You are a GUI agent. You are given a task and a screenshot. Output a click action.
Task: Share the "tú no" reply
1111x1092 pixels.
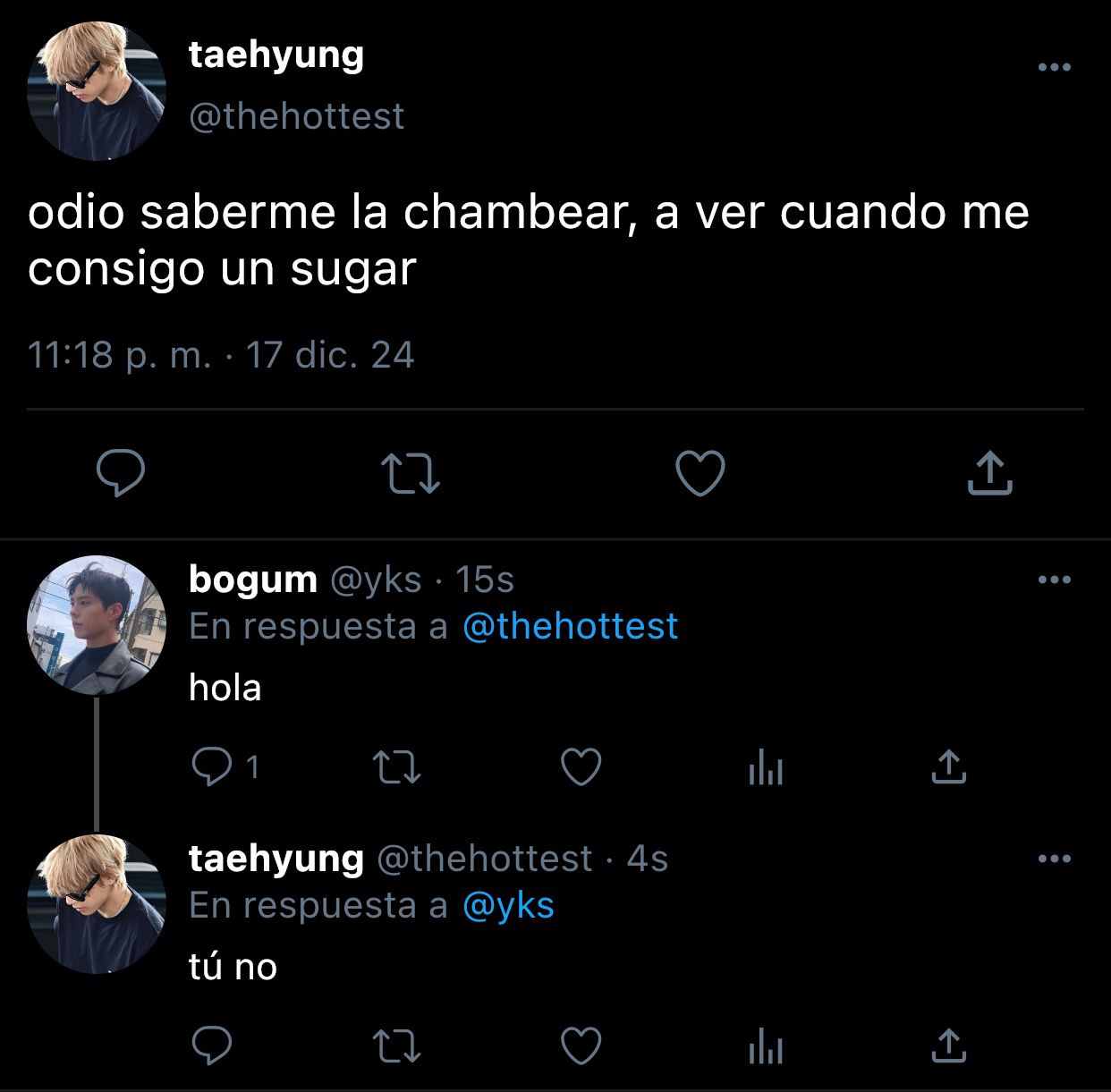[x=948, y=1046]
